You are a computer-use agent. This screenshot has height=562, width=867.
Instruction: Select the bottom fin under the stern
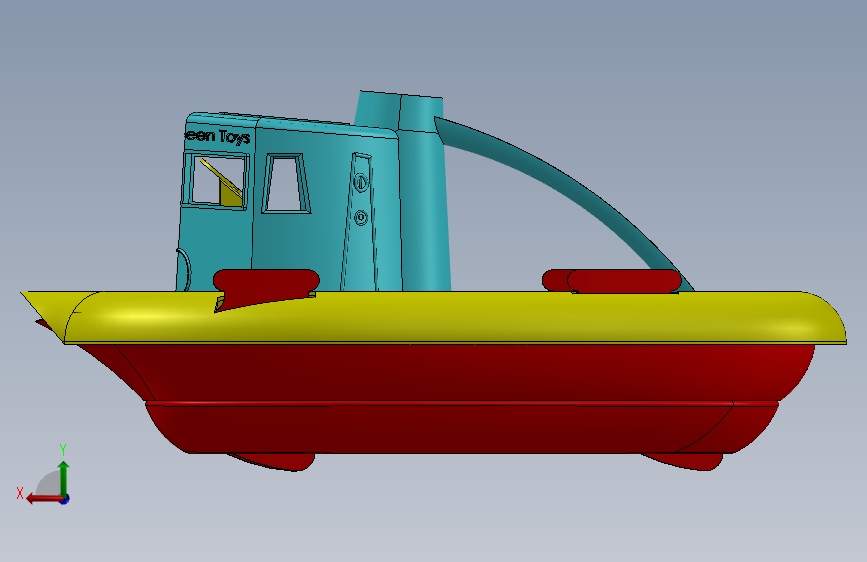point(685,461)
